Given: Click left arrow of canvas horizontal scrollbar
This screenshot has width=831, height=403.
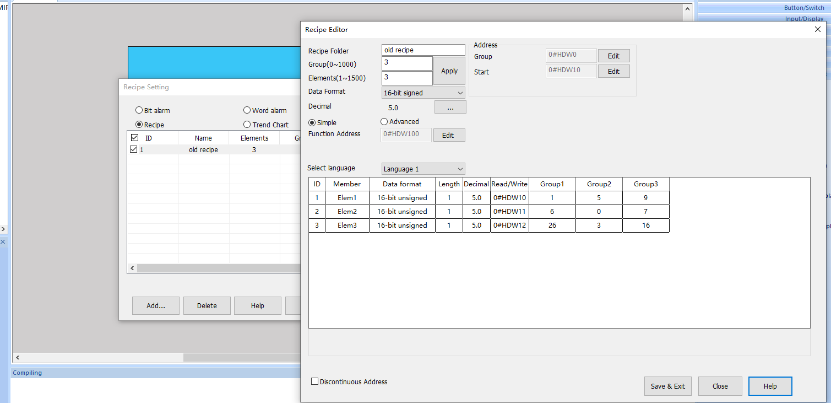Looking at the screenshot, I should click(x=17, y=358).
